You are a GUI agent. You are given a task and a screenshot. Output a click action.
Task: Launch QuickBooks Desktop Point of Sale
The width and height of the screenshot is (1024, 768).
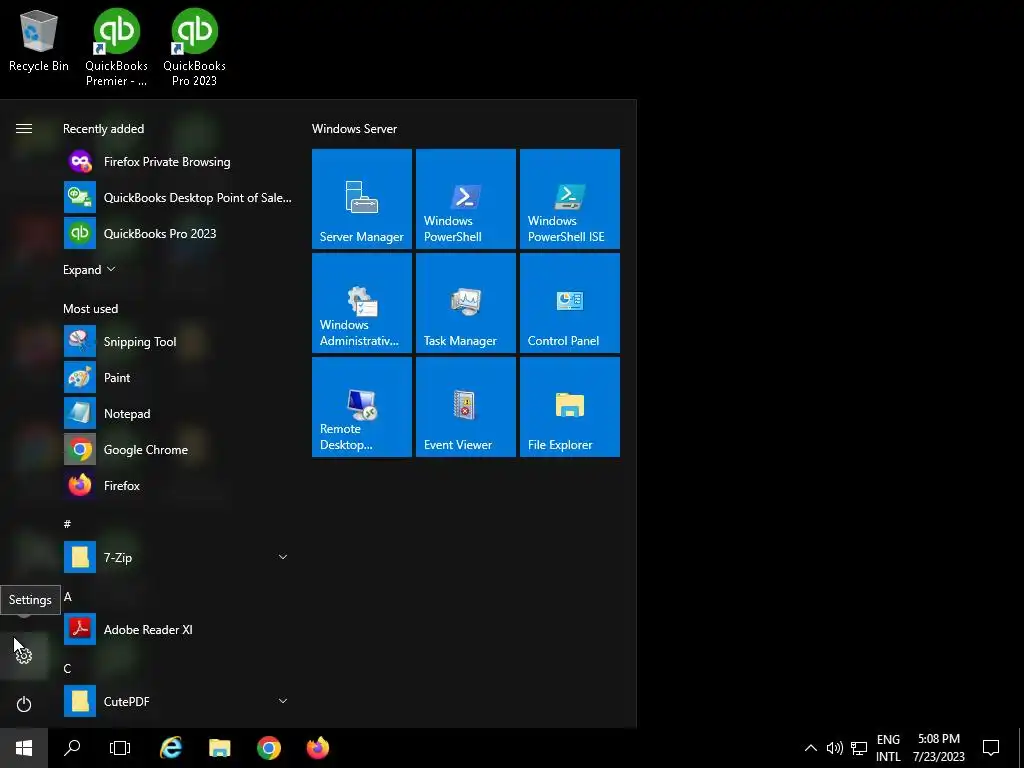click(178, 197)
